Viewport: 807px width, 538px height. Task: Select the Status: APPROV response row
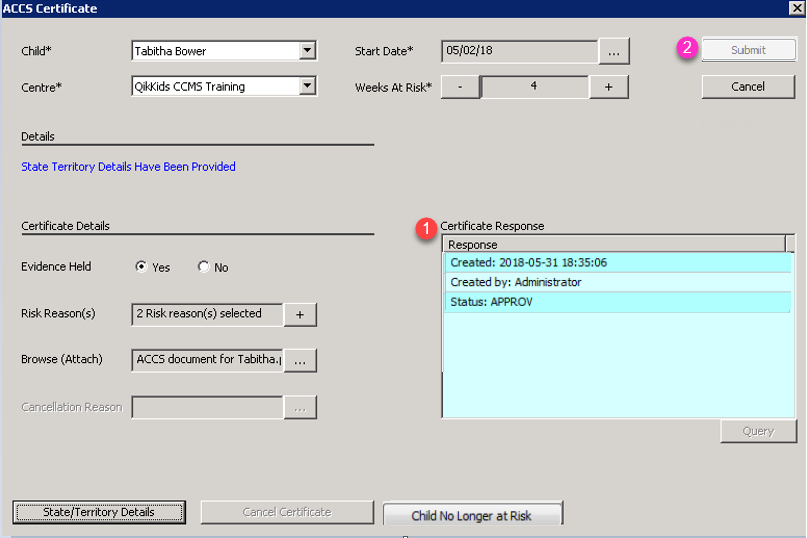click(614, 302)
